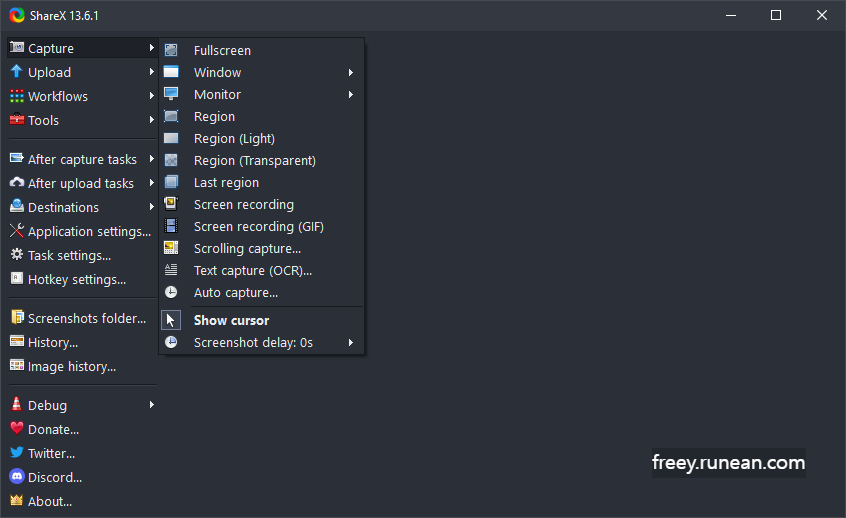
Task: Click the History... label
Action: coord(53,343)
